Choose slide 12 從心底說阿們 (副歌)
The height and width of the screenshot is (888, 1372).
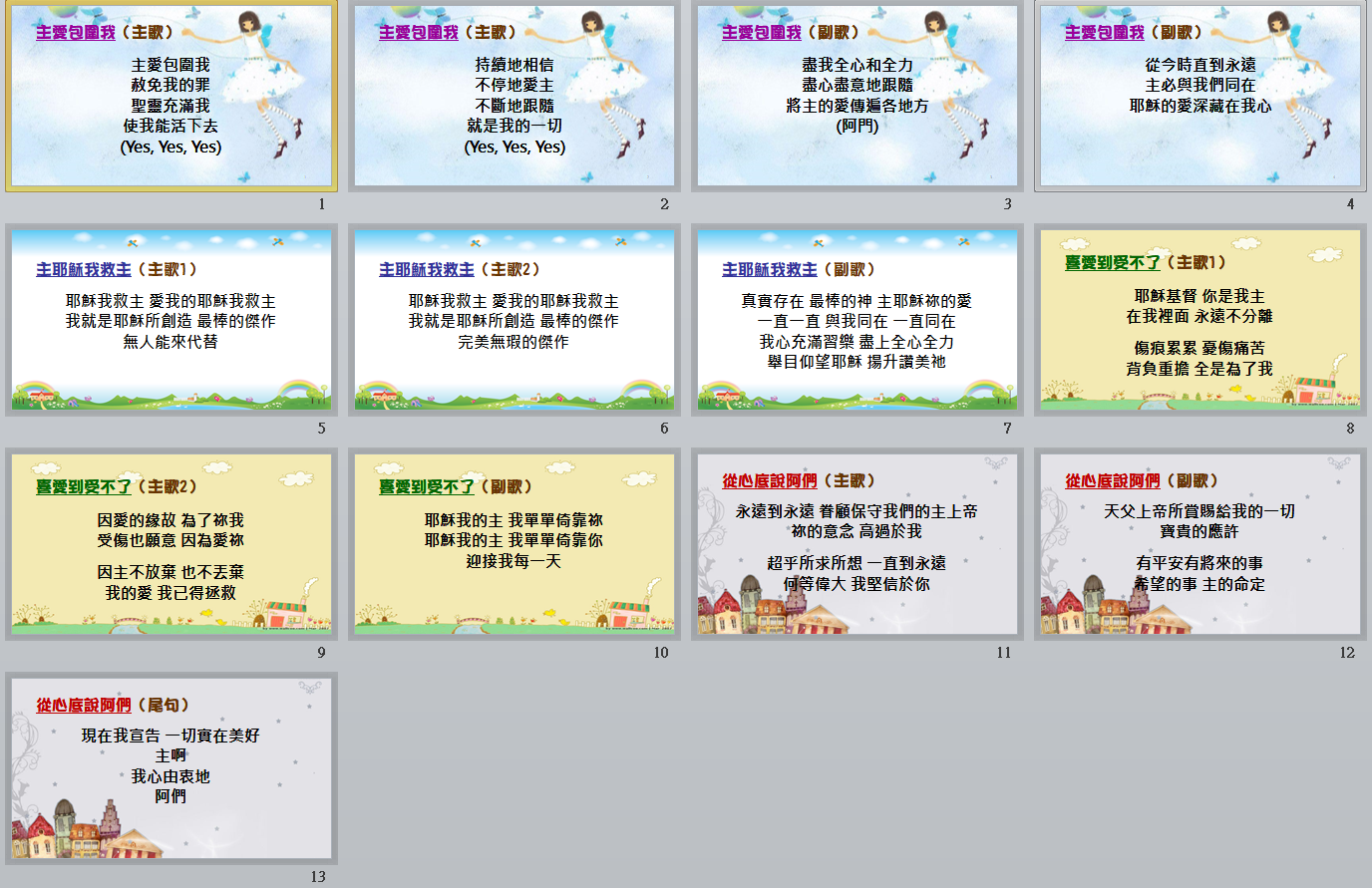tap(1200, 545)
